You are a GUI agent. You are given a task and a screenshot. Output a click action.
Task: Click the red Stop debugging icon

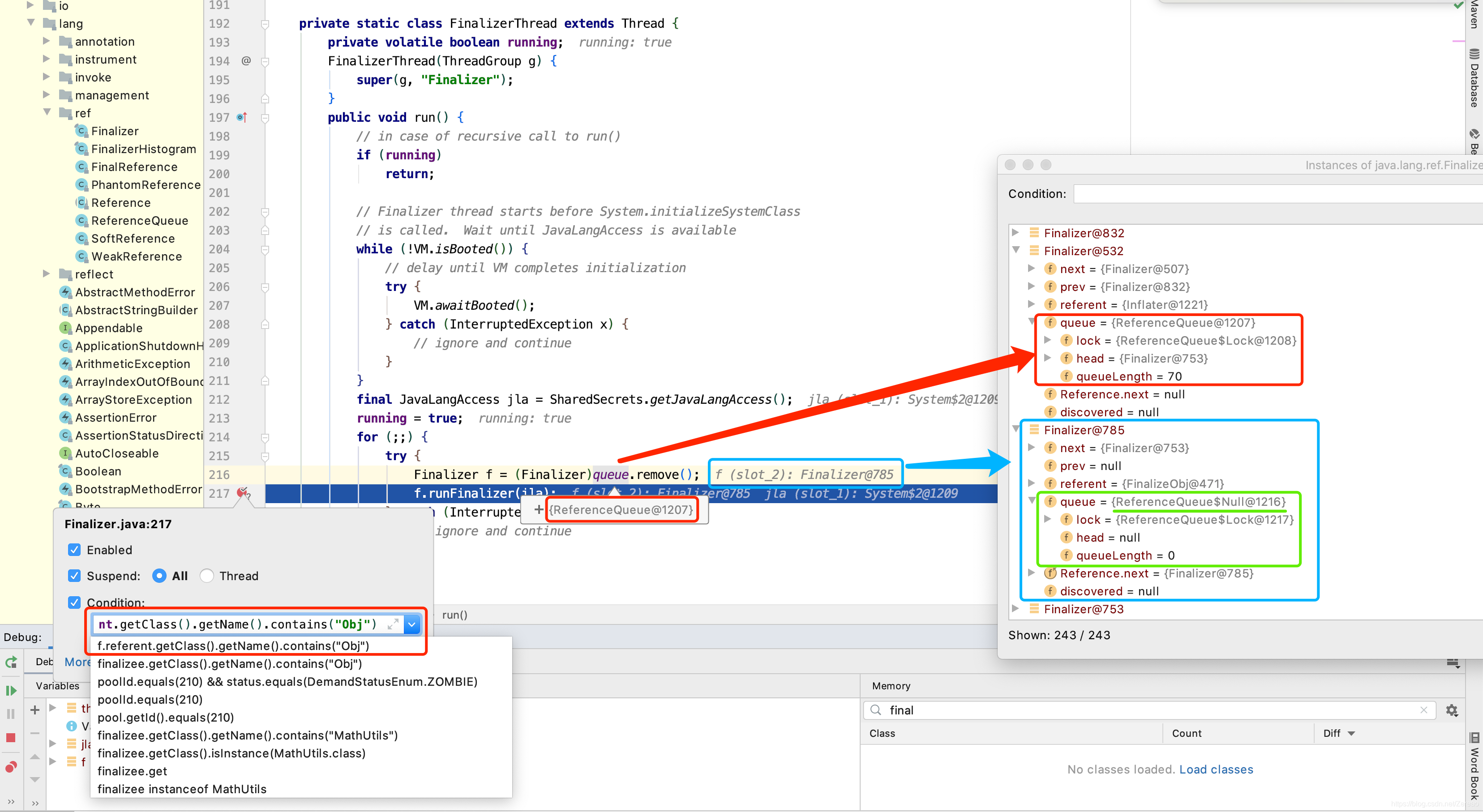(x=10, y=737)
